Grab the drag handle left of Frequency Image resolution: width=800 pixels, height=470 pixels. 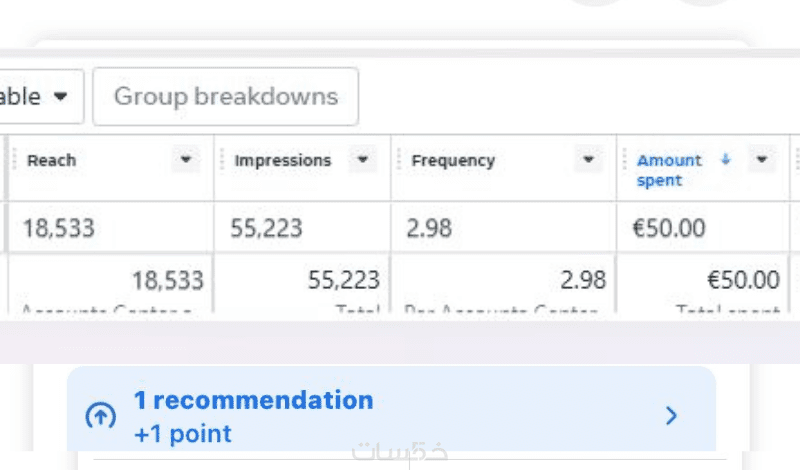pyautogui.click(x=398, y=160)
